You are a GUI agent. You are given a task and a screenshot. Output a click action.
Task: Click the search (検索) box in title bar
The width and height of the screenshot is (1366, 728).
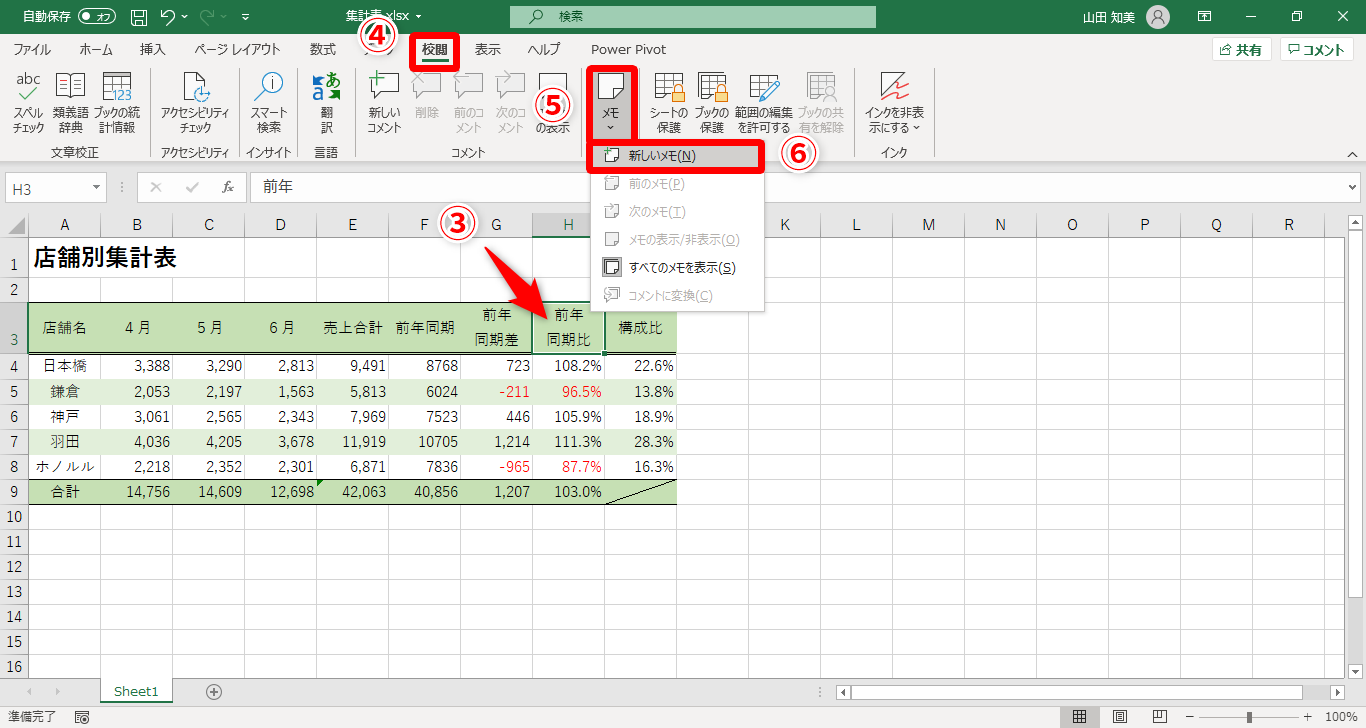click(692, 17)
